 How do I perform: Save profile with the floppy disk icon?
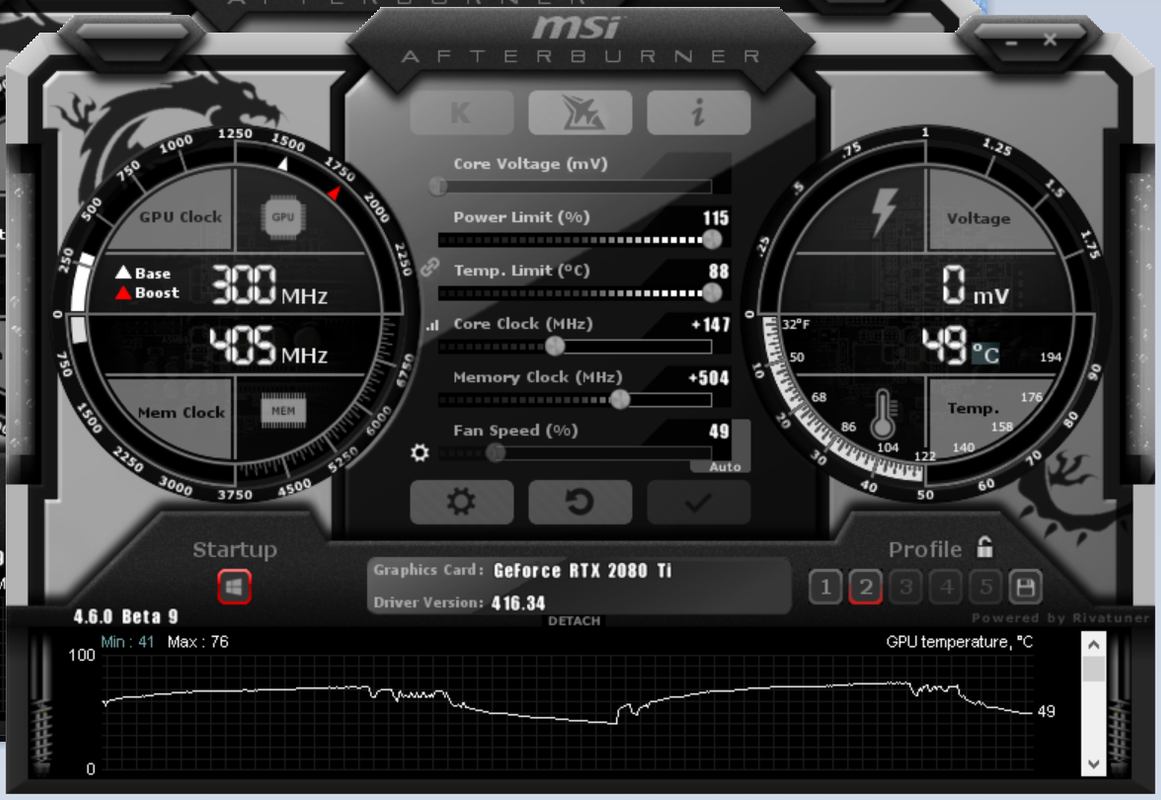[x=1025, y=587]
